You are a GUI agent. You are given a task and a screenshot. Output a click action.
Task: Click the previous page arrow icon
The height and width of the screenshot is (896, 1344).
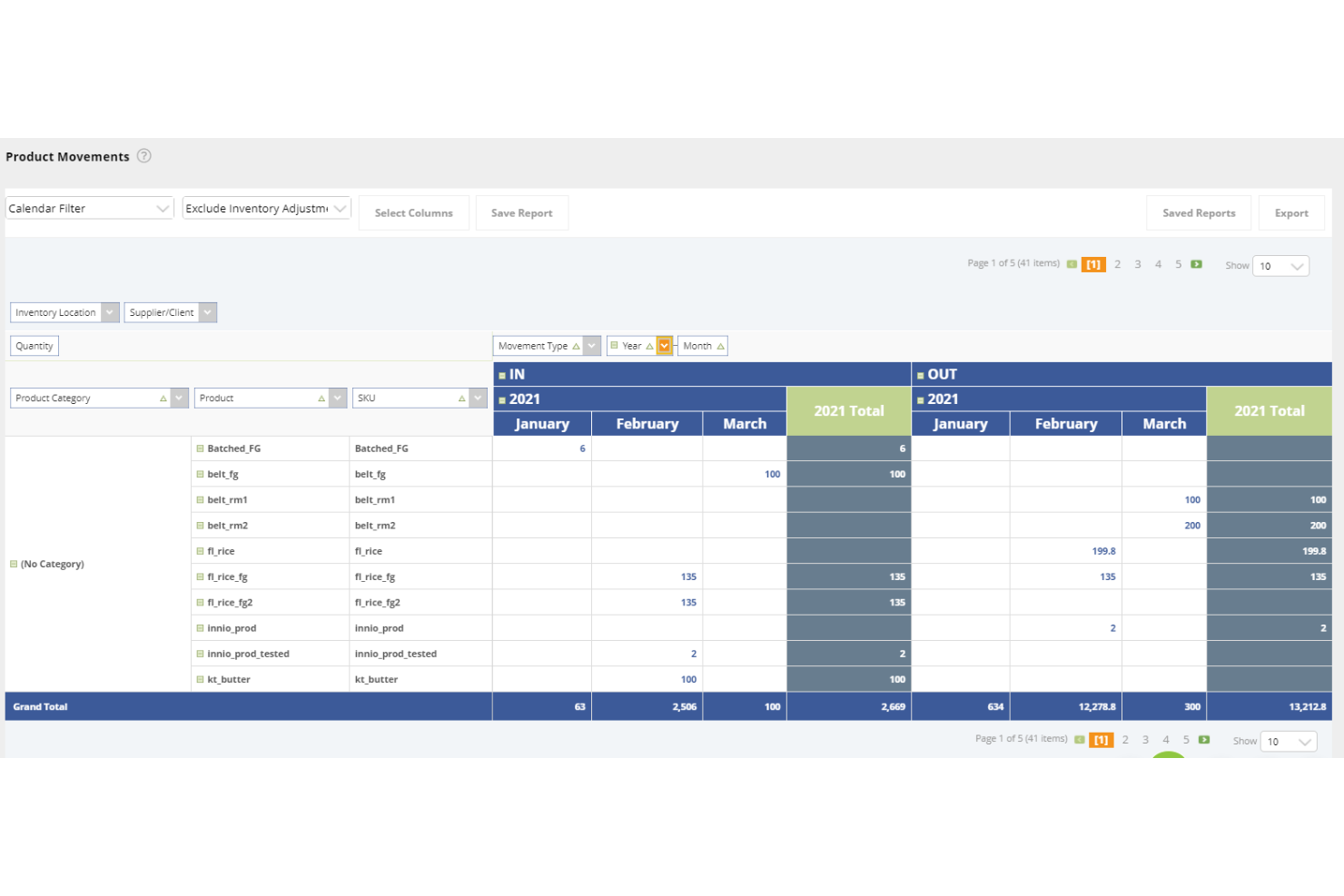pyautogui.click(x=1073, y=263)
